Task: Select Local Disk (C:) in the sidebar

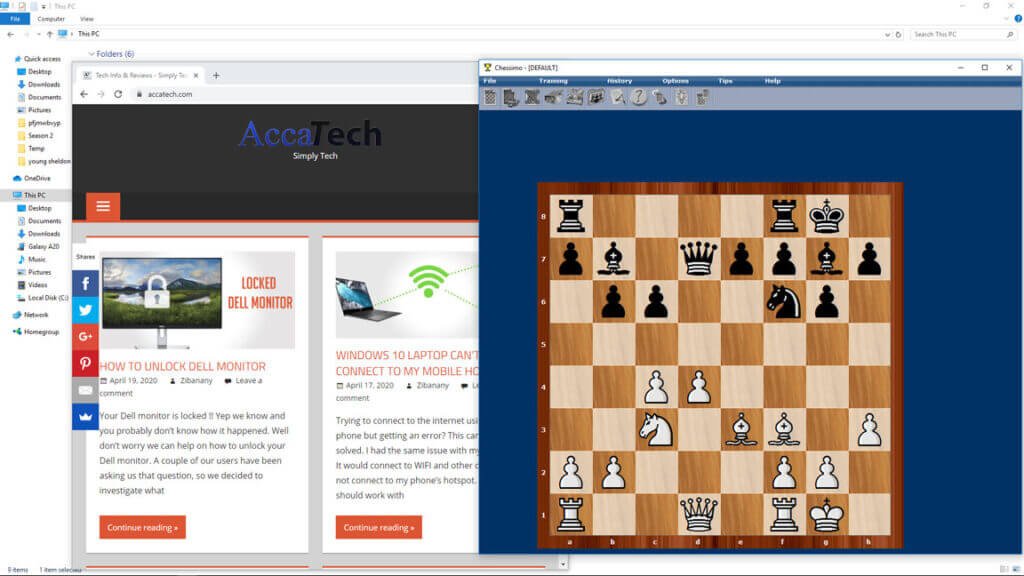Action: 48,298
